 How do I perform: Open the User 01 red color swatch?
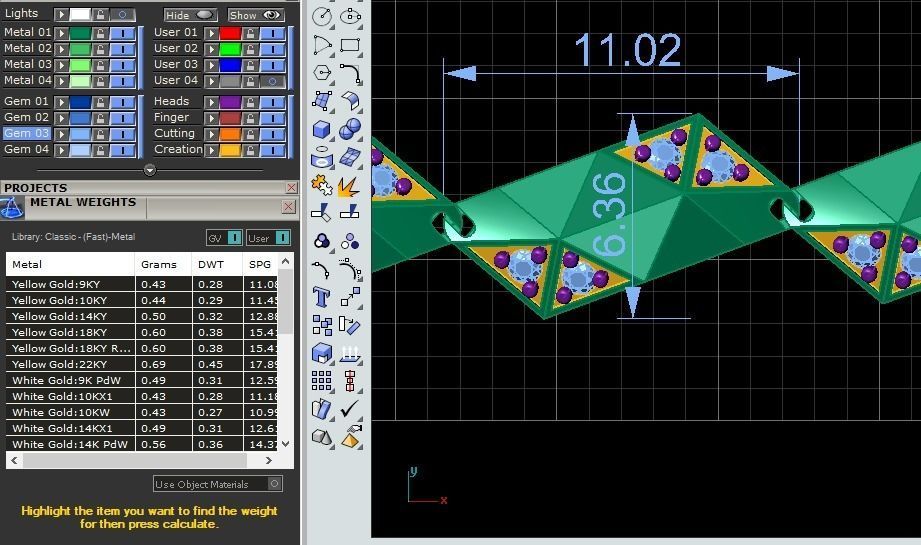(x=230, y=33)
